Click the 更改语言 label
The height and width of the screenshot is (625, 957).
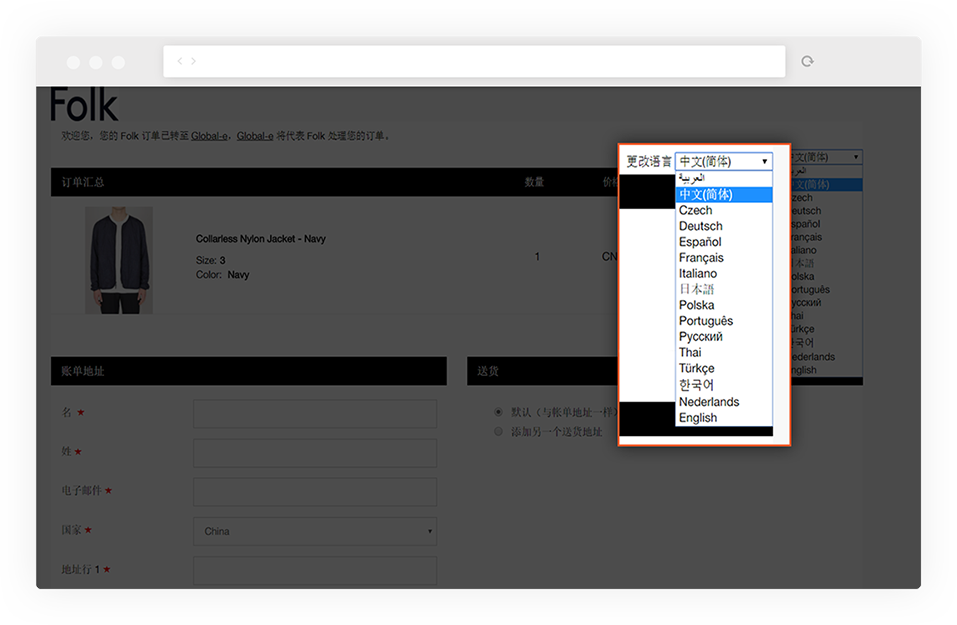[x=649, y=161]
